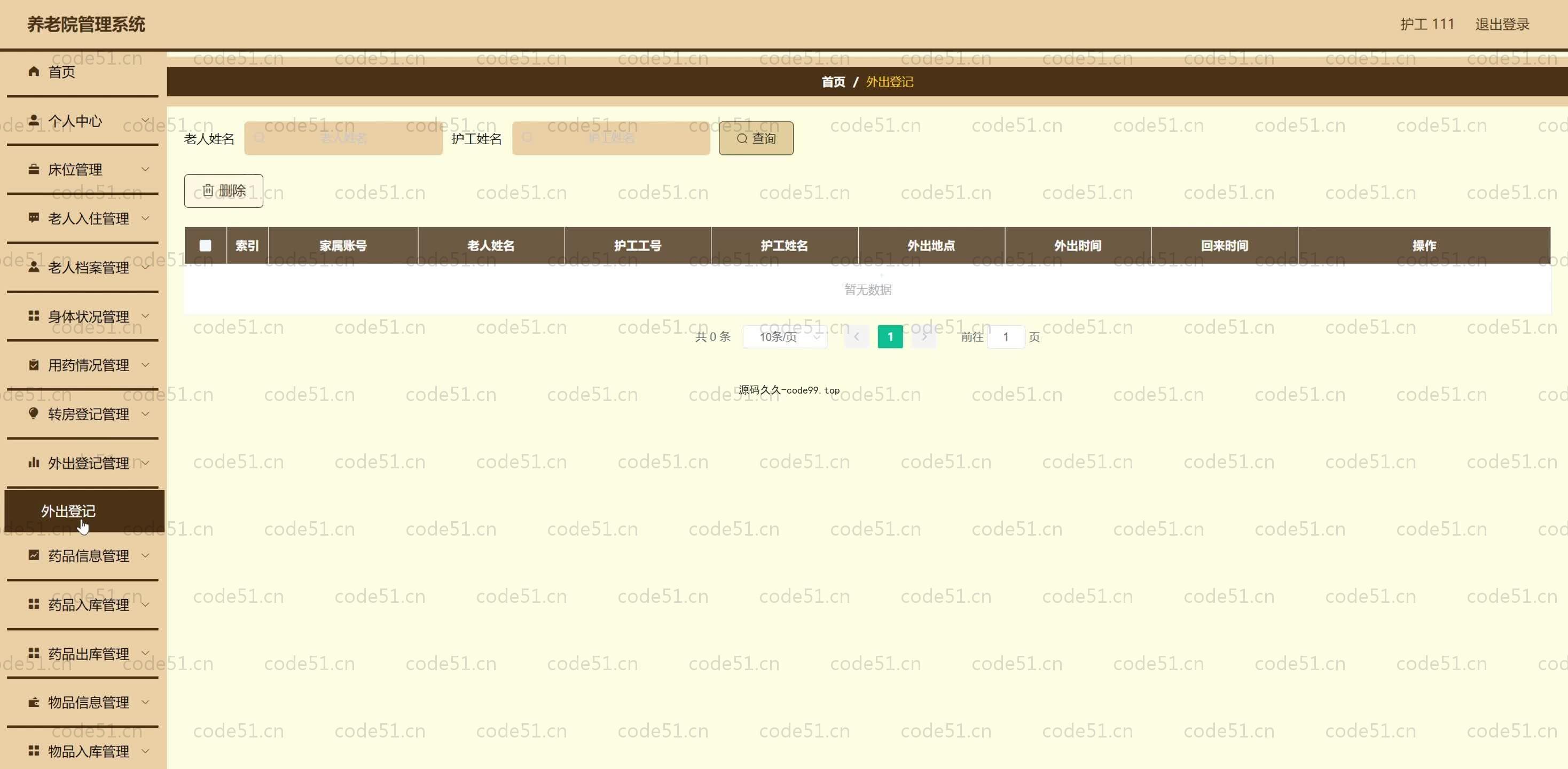Screen dimensions: 1568x769
Task: Open 药品入库管理 in the sidebar
Action: [x=82, y=605]
